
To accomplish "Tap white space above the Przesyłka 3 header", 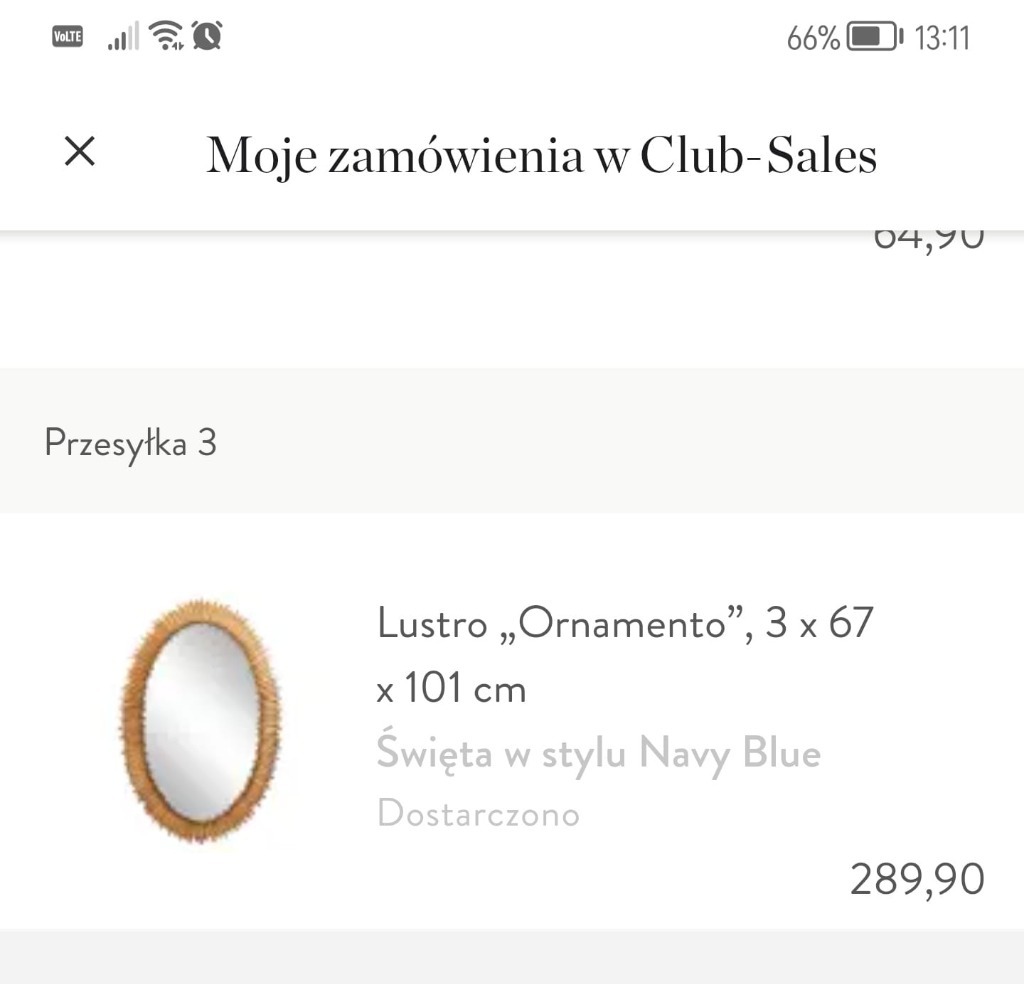I will (x=400, y=310).
